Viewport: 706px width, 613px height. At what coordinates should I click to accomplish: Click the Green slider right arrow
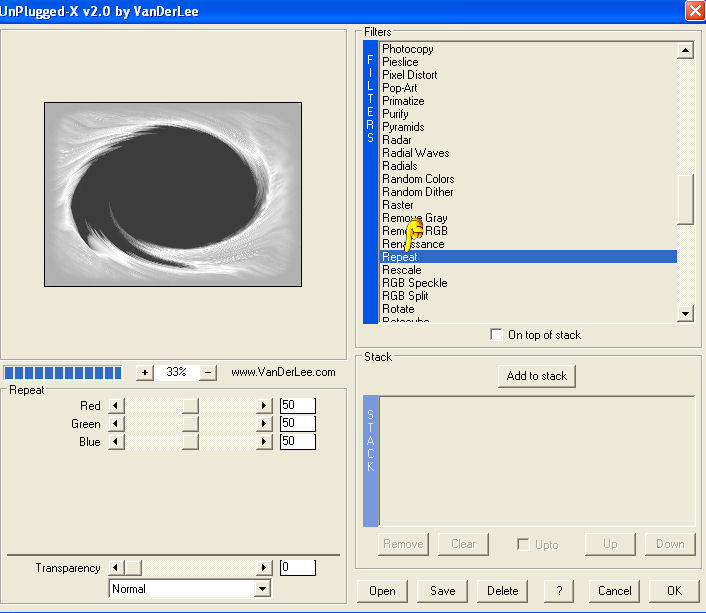pos(264,424)
